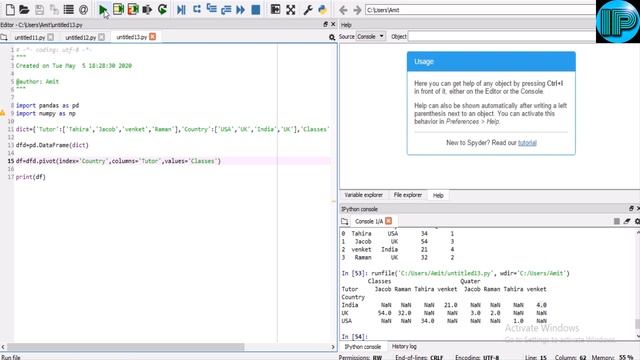Switch to the untitled12.py tab
The width and height of the screenshot is (640, 360).
tap(80, 37)
